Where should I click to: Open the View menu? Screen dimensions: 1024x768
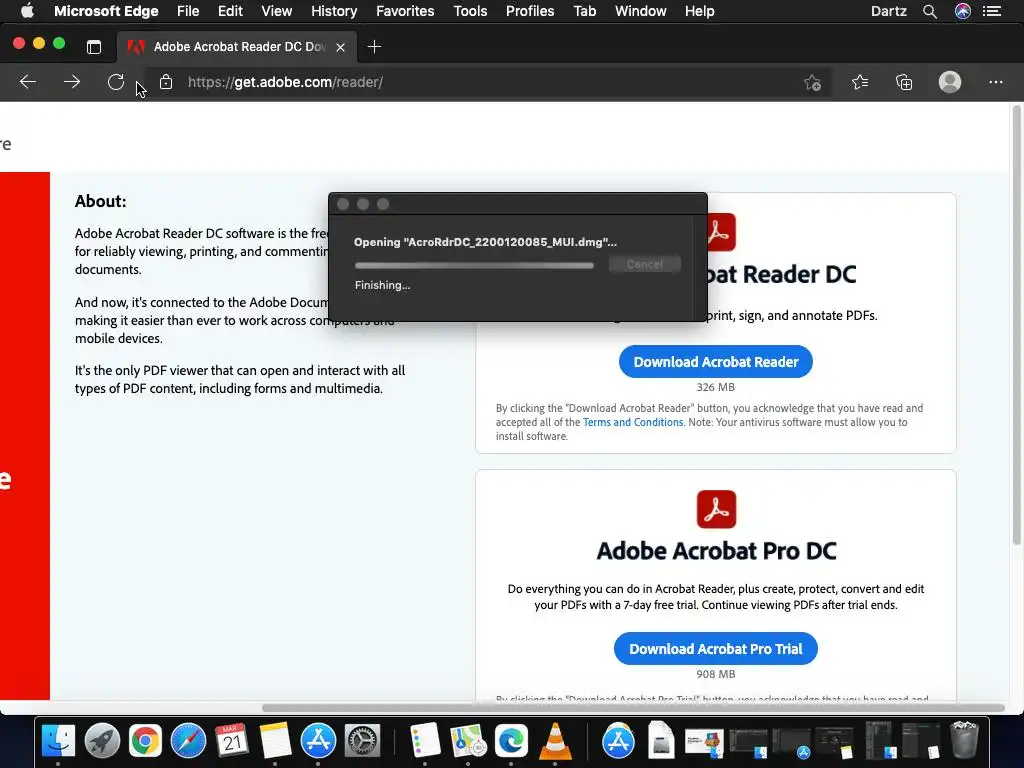[x=276, y=11]
